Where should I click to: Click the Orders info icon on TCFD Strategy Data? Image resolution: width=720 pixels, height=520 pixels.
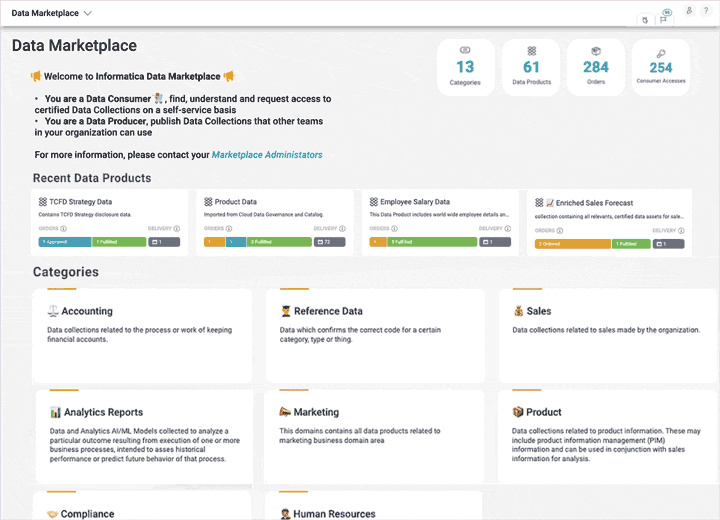click(x=64, y=229)
